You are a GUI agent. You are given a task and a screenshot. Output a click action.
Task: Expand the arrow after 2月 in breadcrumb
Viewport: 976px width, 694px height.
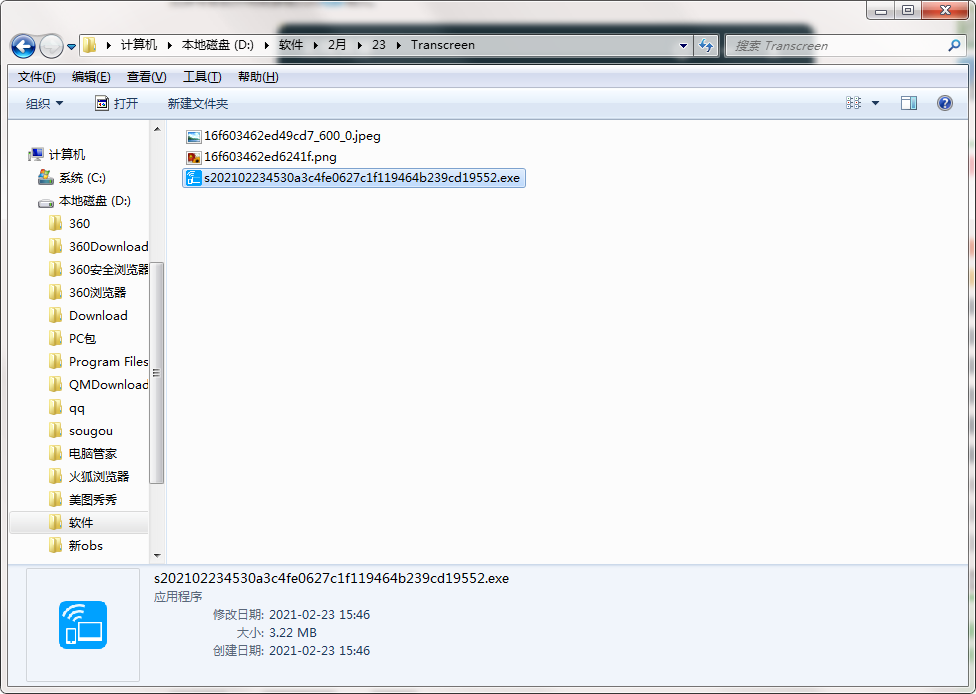[x=359, y=45]
